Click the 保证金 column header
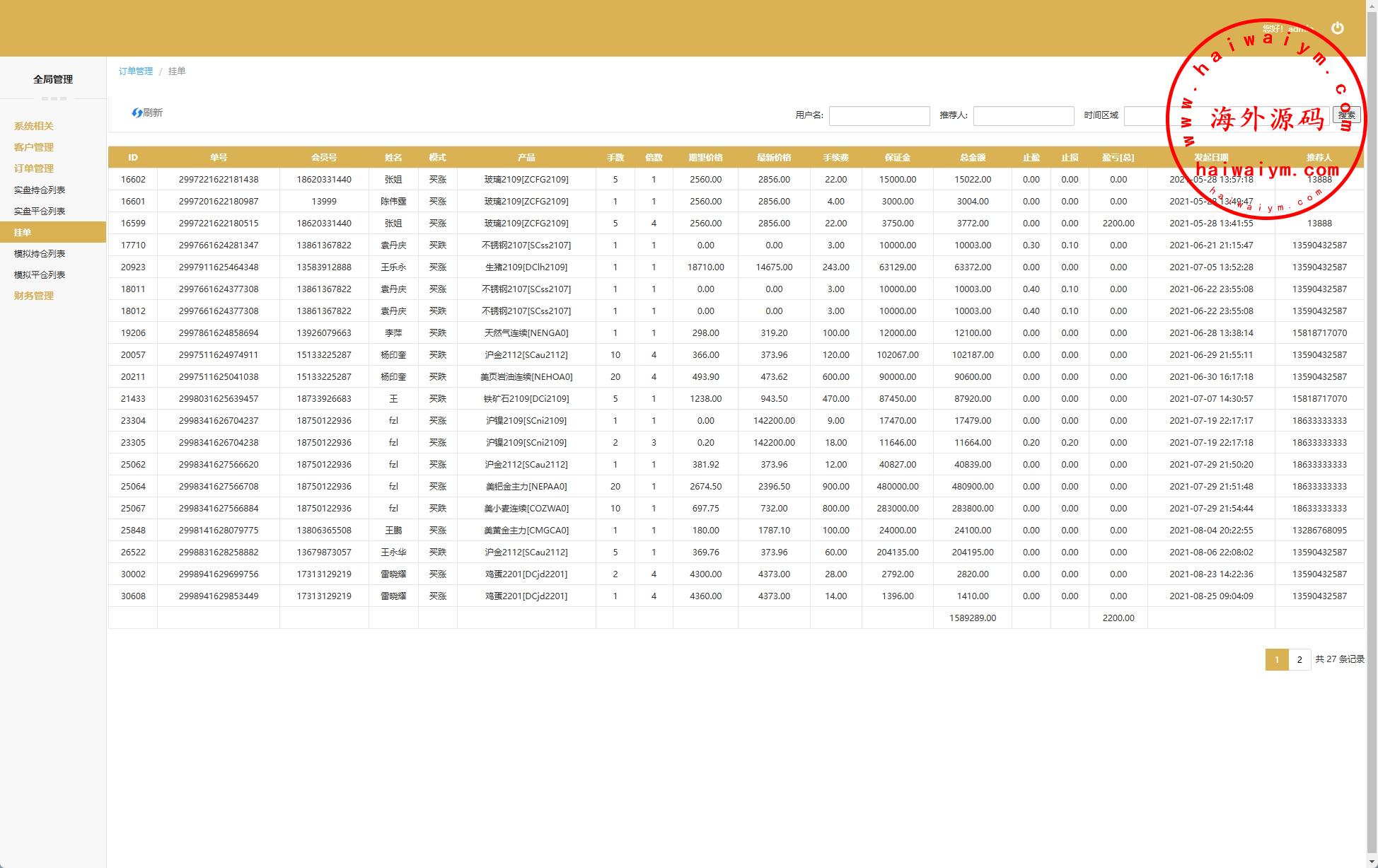This screenshot has height=868, width=1378. coord(897,158)
